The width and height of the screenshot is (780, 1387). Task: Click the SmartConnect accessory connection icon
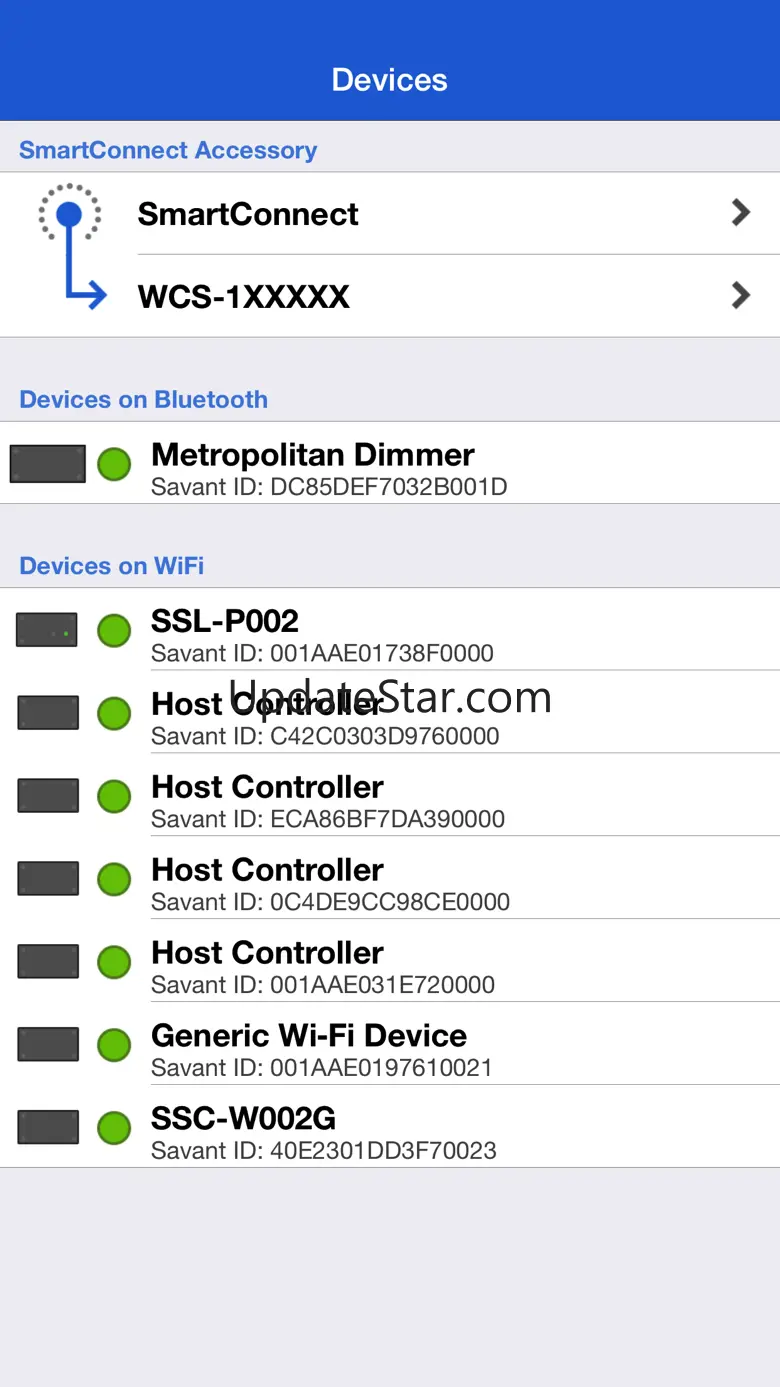[x=71, y=246]
